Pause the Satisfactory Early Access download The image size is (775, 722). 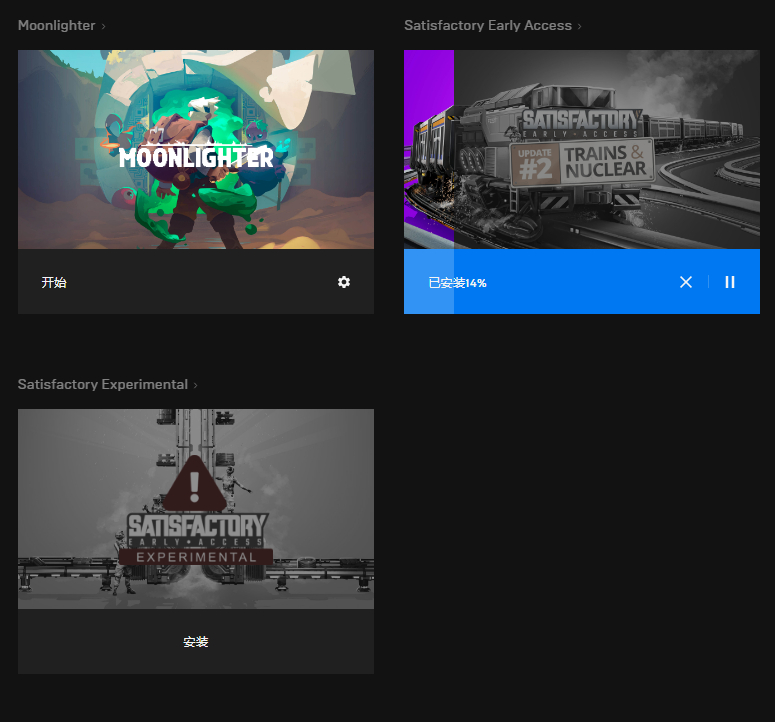[x=730, y=282]
